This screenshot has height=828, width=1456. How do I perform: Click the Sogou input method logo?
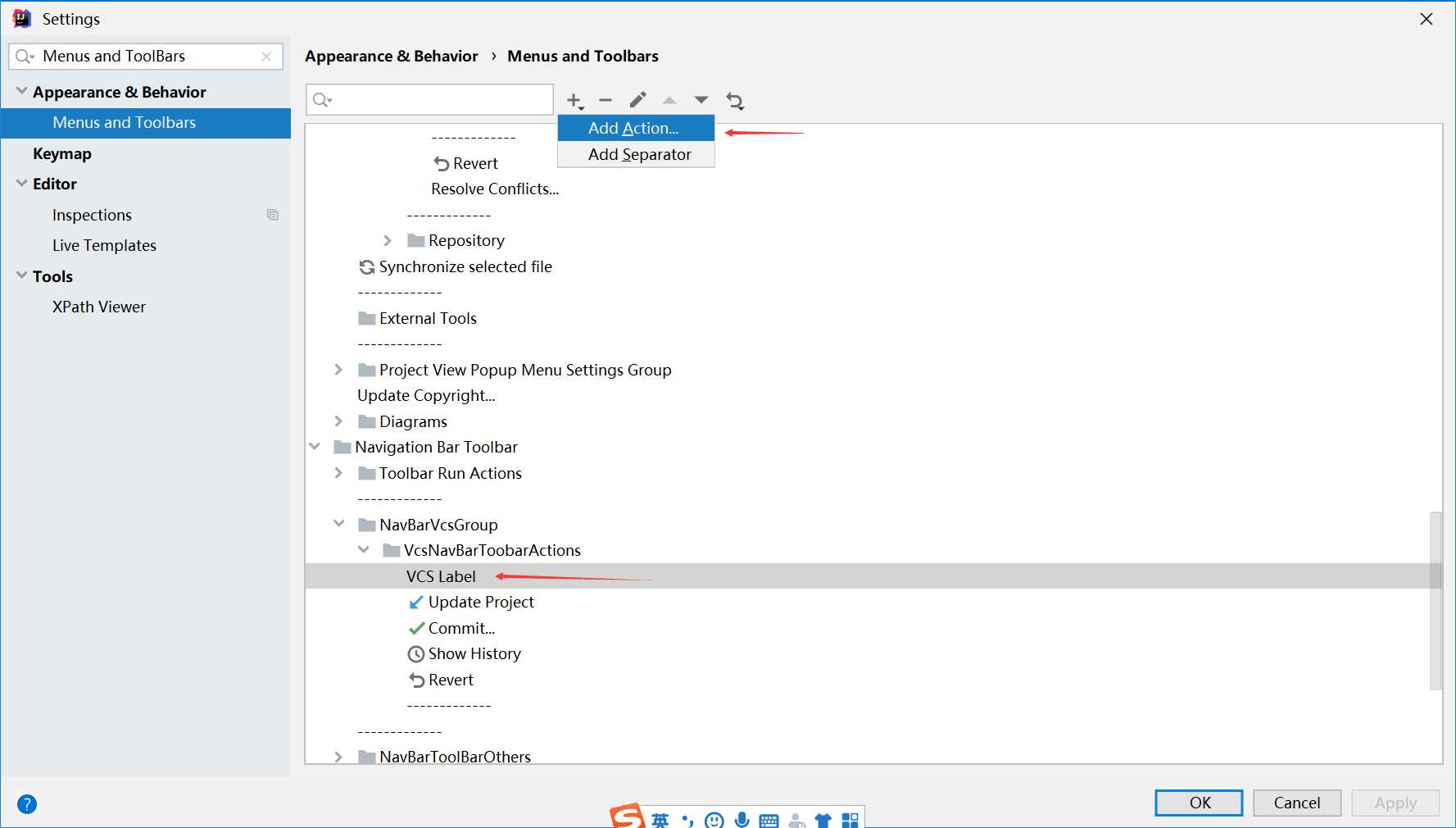click(628, 817)
